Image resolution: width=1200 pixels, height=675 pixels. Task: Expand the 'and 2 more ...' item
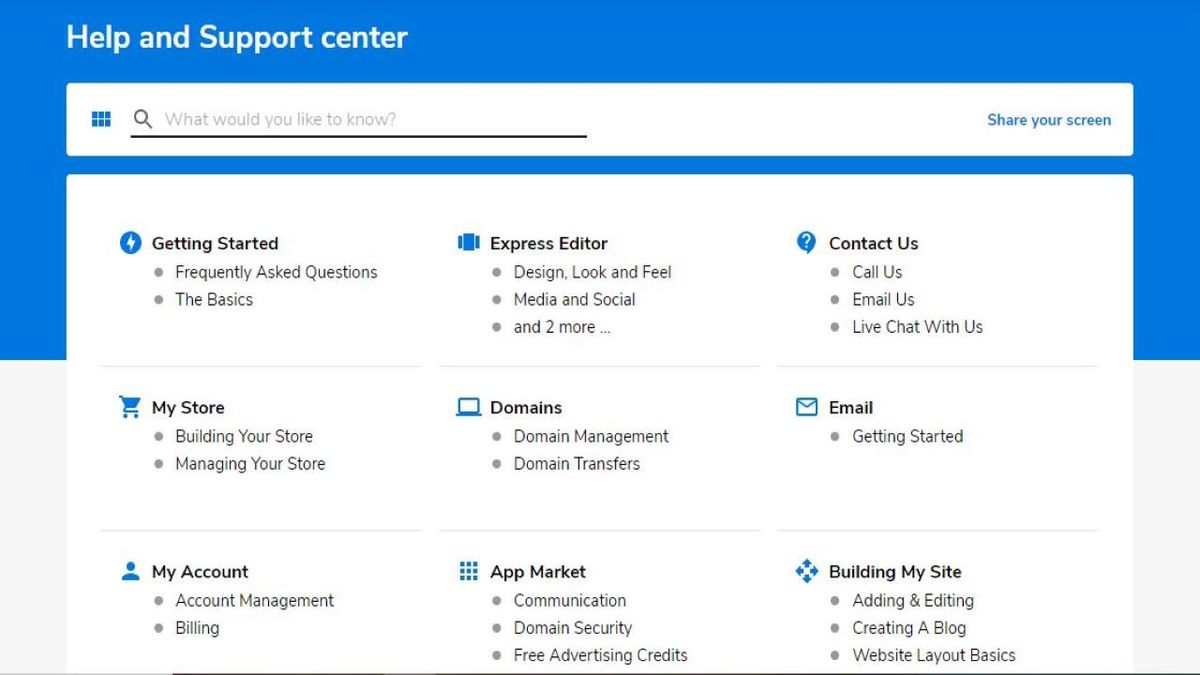point(563,326)
